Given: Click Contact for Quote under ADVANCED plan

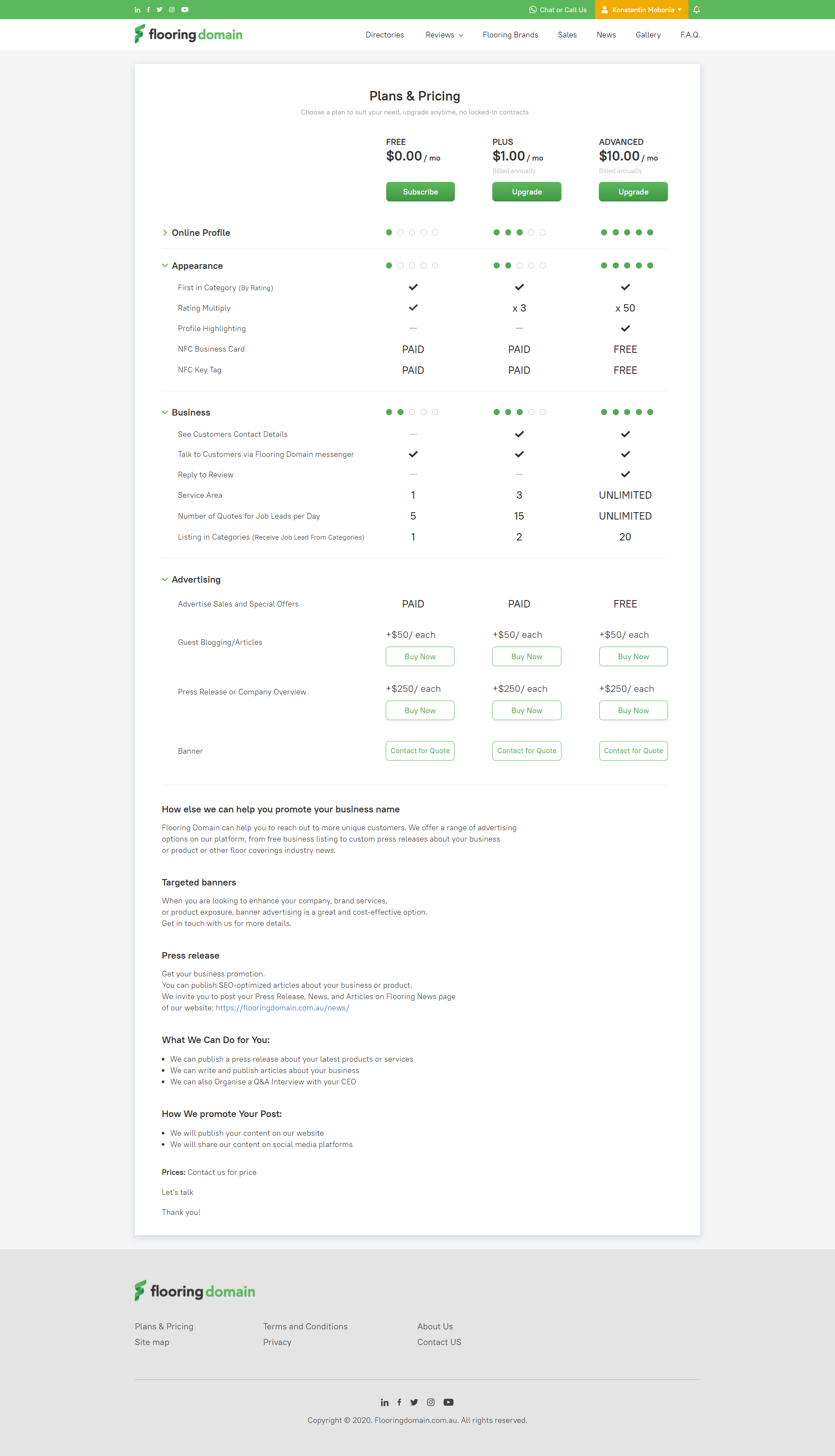Looking at the screenshot, I should (633, 750).
